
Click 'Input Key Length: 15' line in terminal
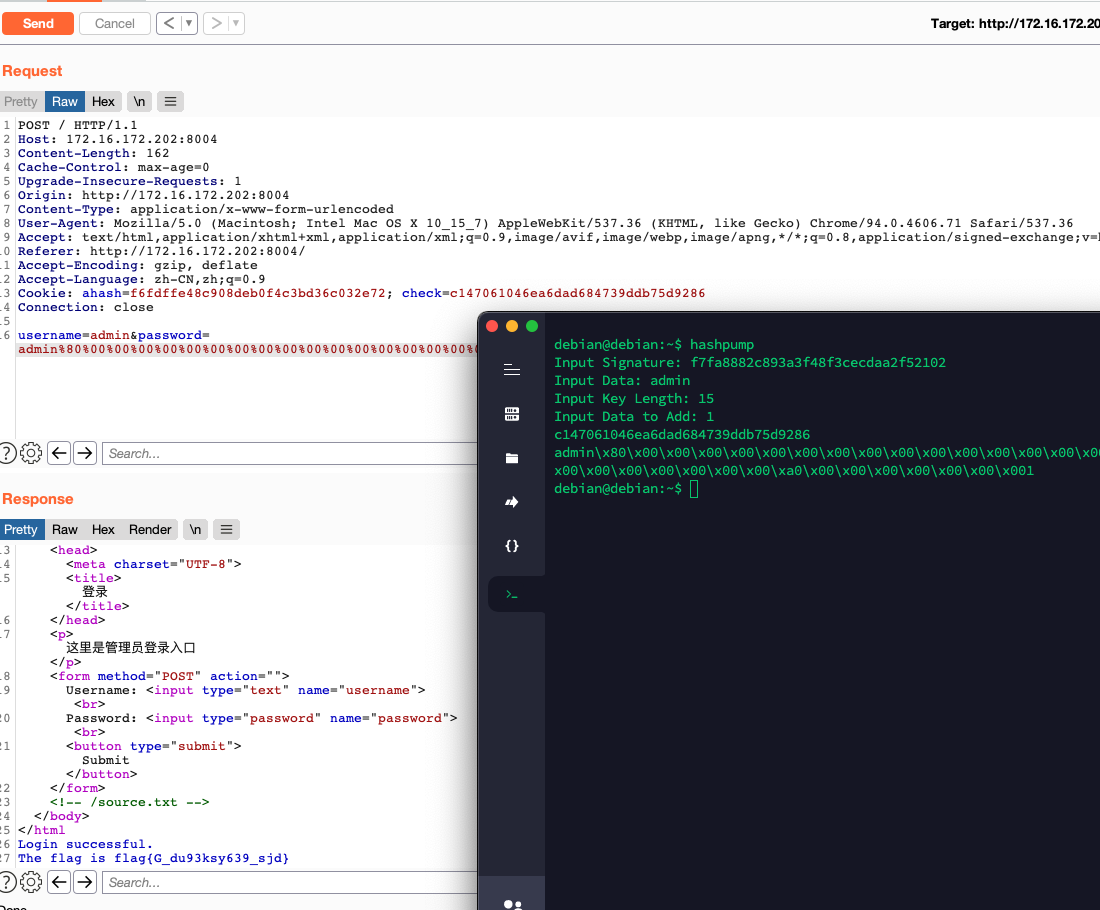(x=634, y=399)
